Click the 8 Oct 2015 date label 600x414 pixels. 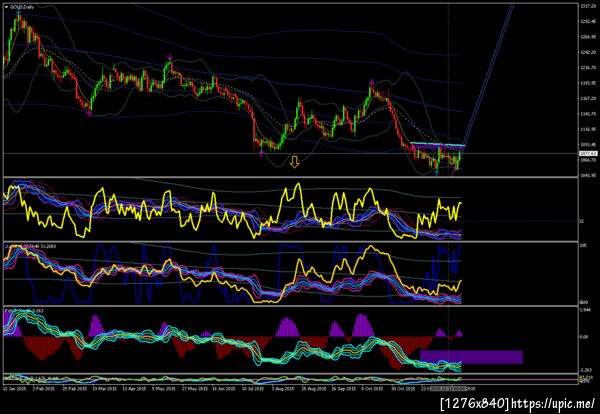click(373, 388)
